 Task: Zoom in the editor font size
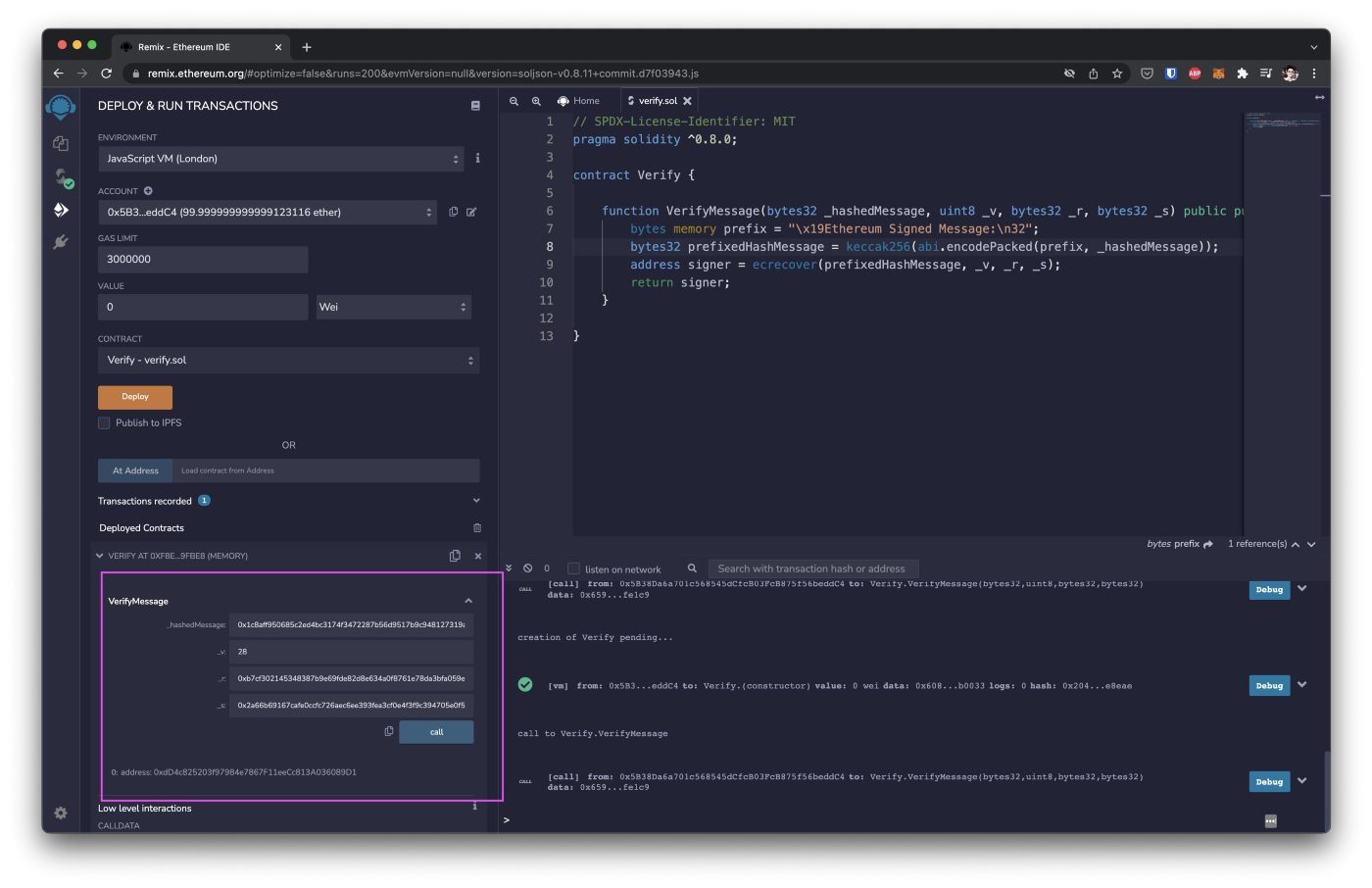click(x=536, y=101)
